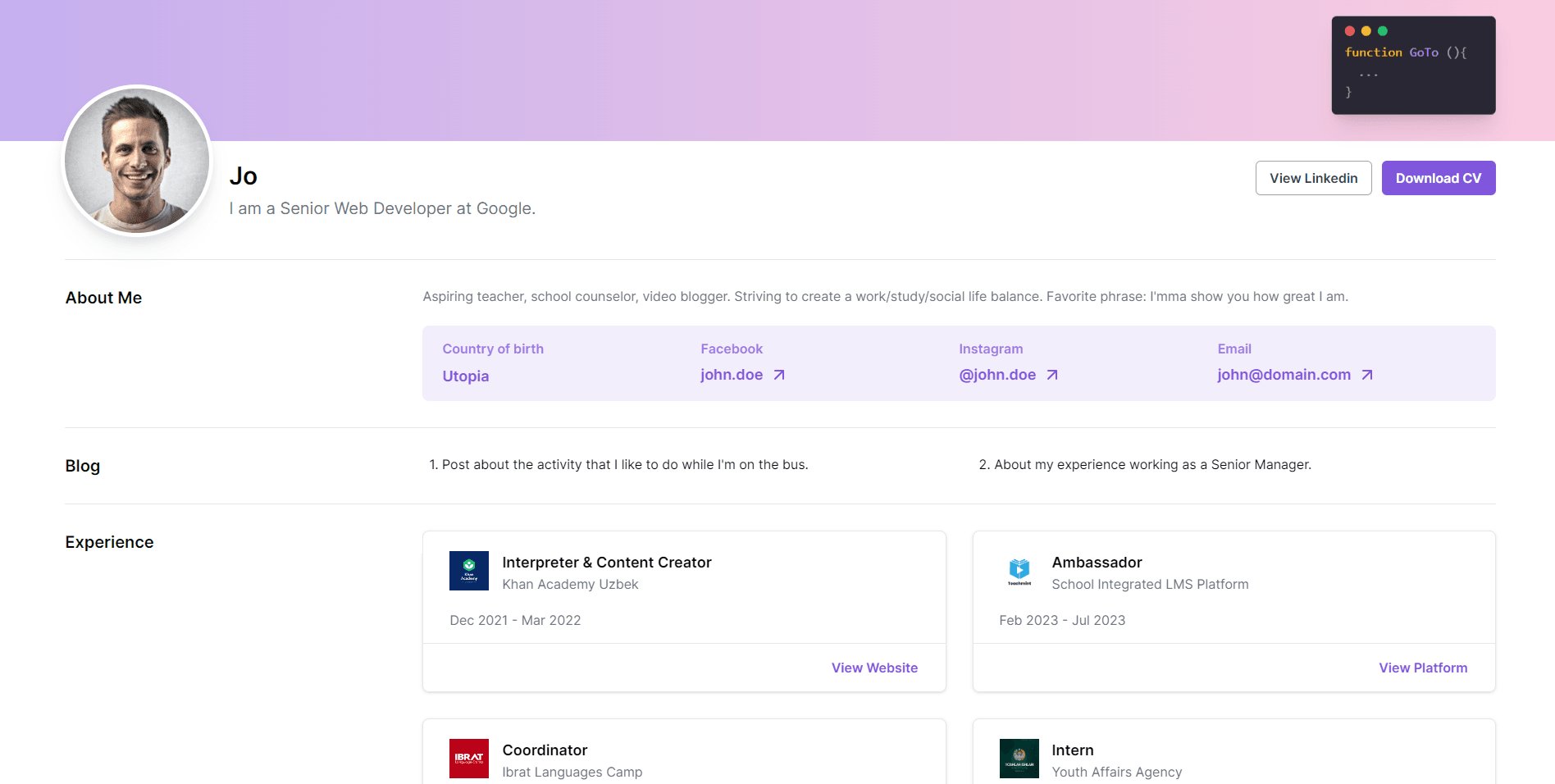Click the Interpreter & Content Creator title
The height and width of the screenshot is (784, 1555).
tap(607, 563)
